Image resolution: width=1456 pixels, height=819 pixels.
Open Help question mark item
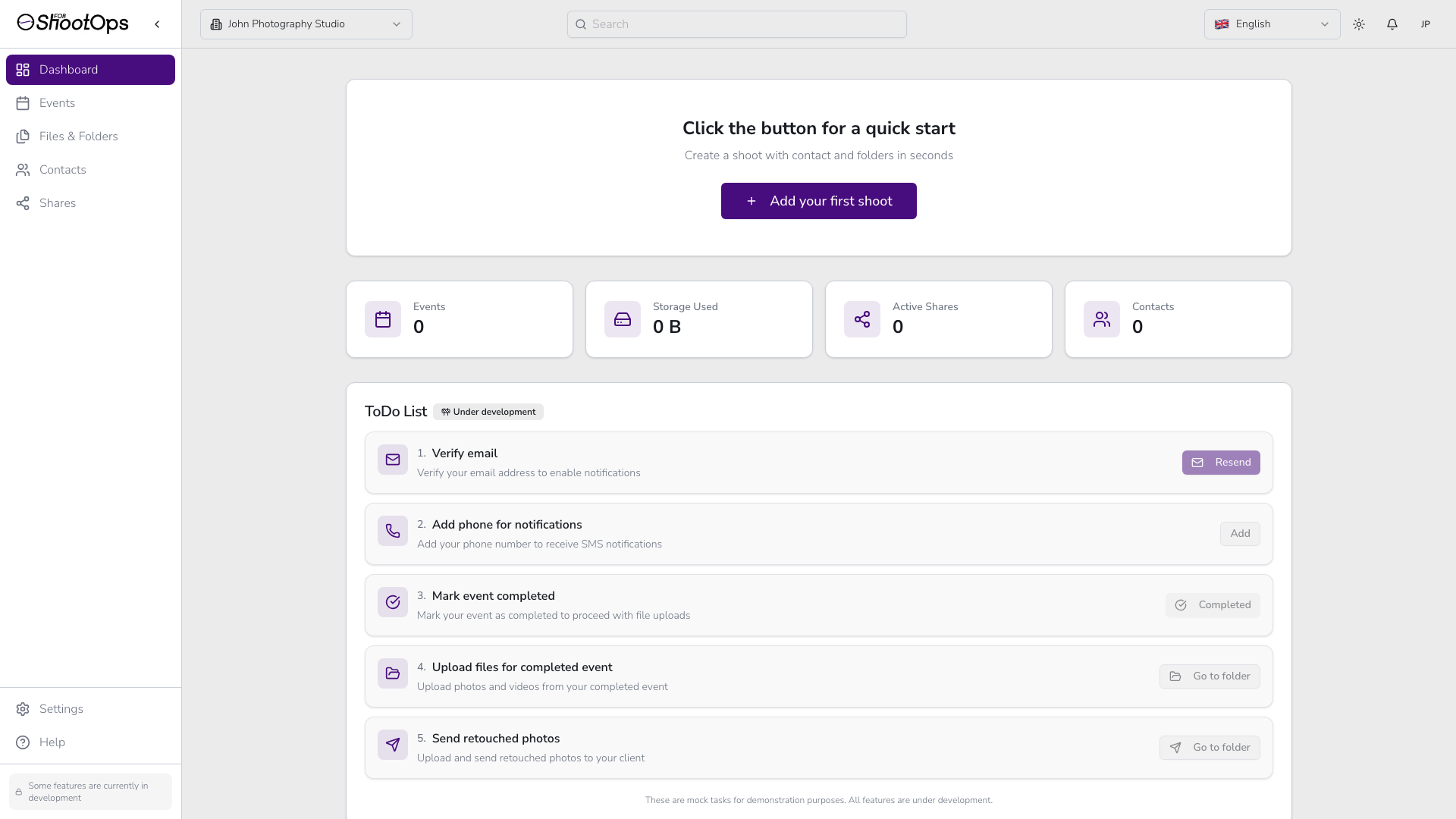click(52, 742)
